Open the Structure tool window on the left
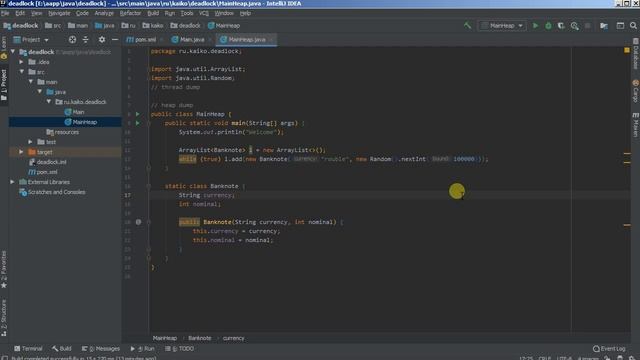 (4, 318)
